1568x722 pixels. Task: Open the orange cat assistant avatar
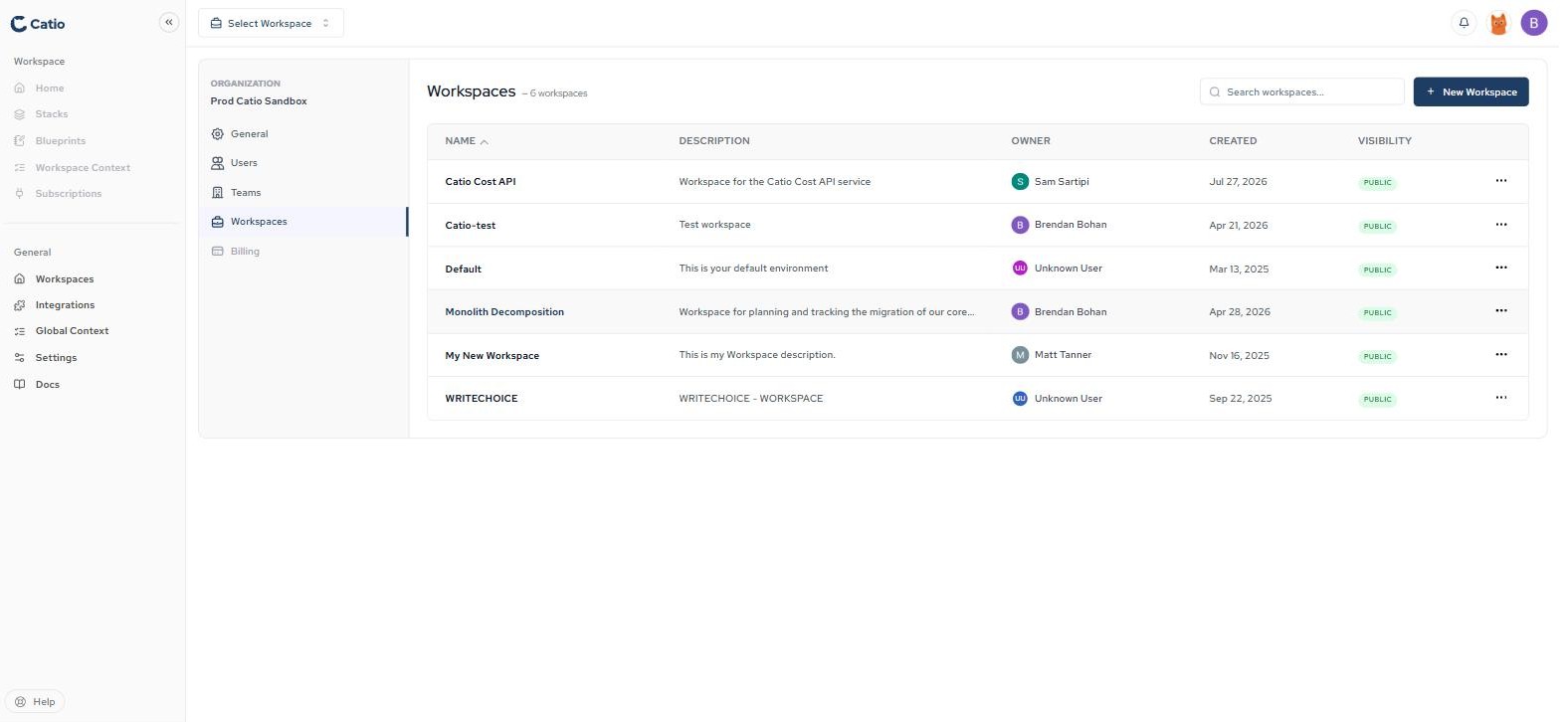pyautogui.click(x=1498, y=23)
